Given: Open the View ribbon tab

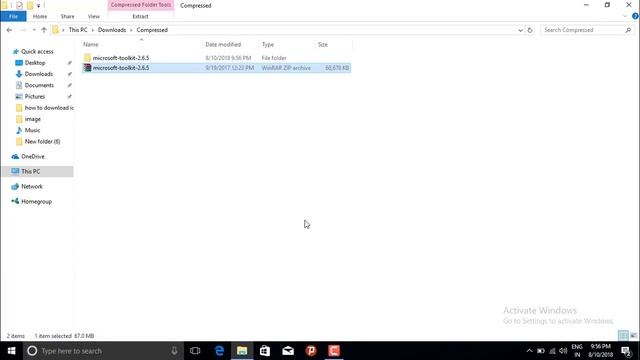Looking at the screenshot, I should pyautogui.click(x=93, y=16).
